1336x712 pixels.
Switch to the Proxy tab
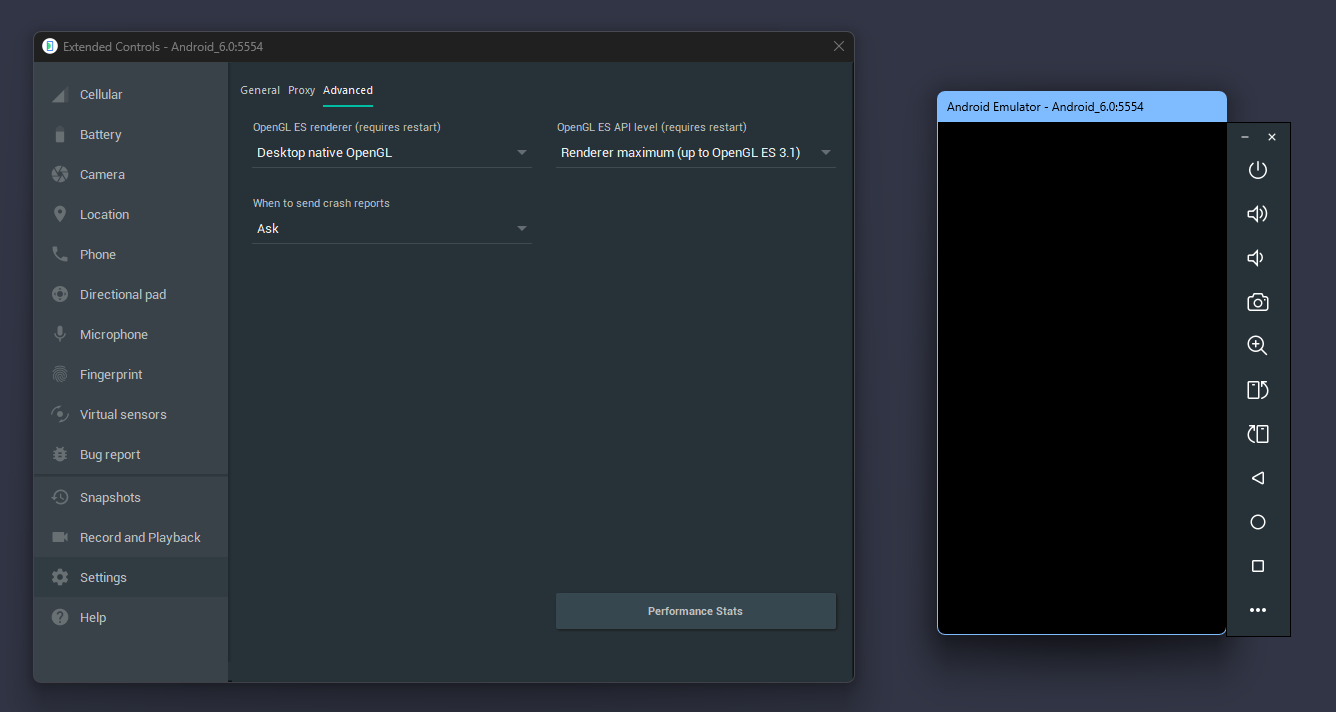click(x=301, y=90)
